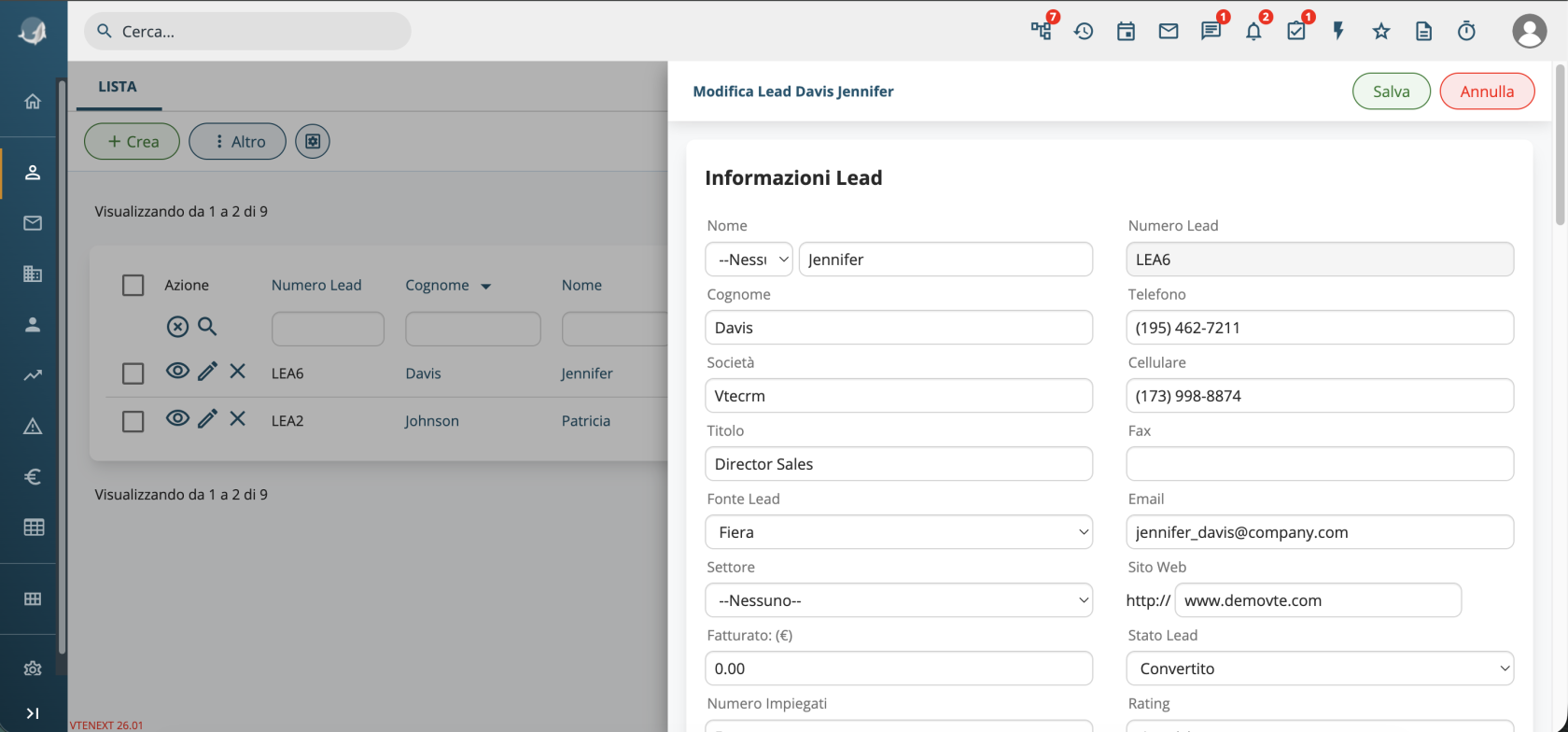This screenshot has width=1568, height=732.
Task: Open the process tree icon in top bar
Action: 1041,31
